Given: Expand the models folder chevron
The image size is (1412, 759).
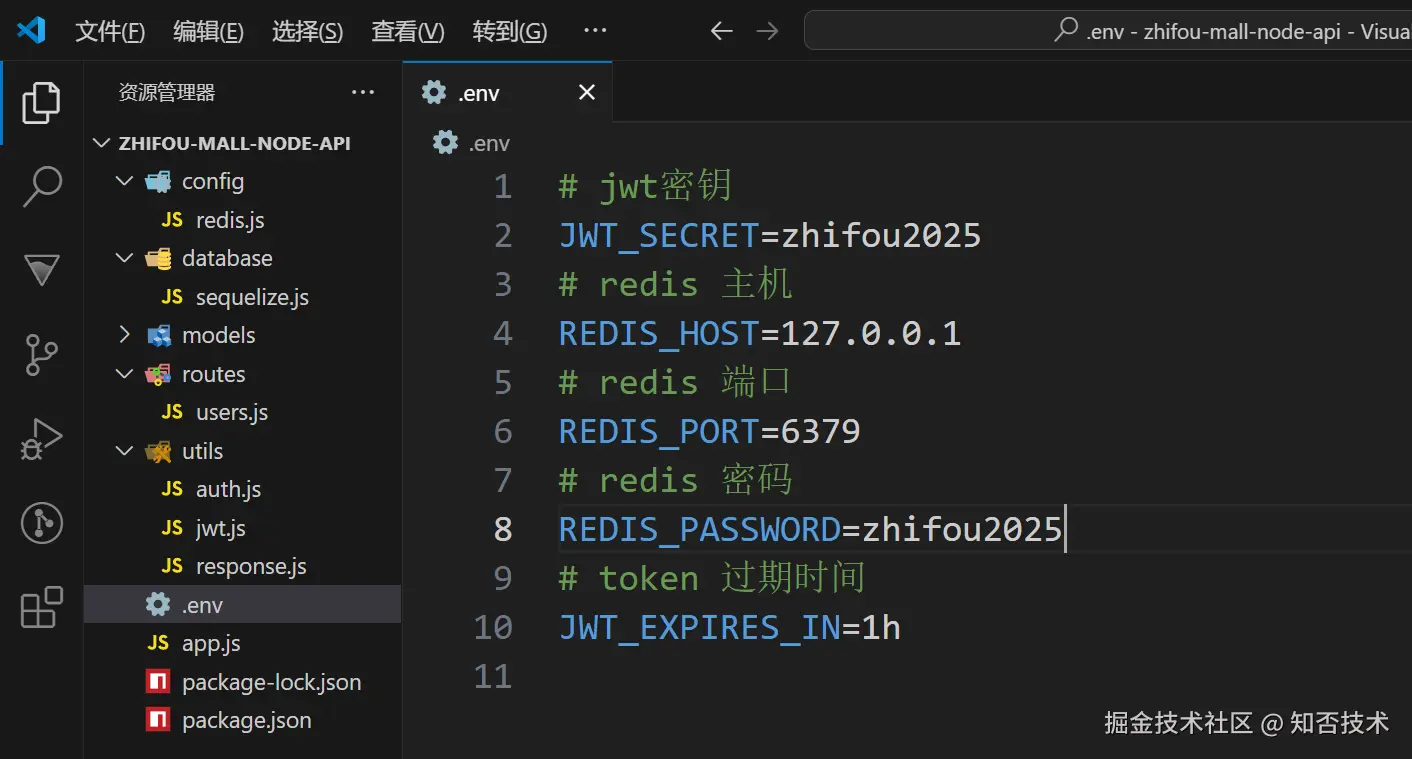Looking at the screenshot, I should (125, 335).
